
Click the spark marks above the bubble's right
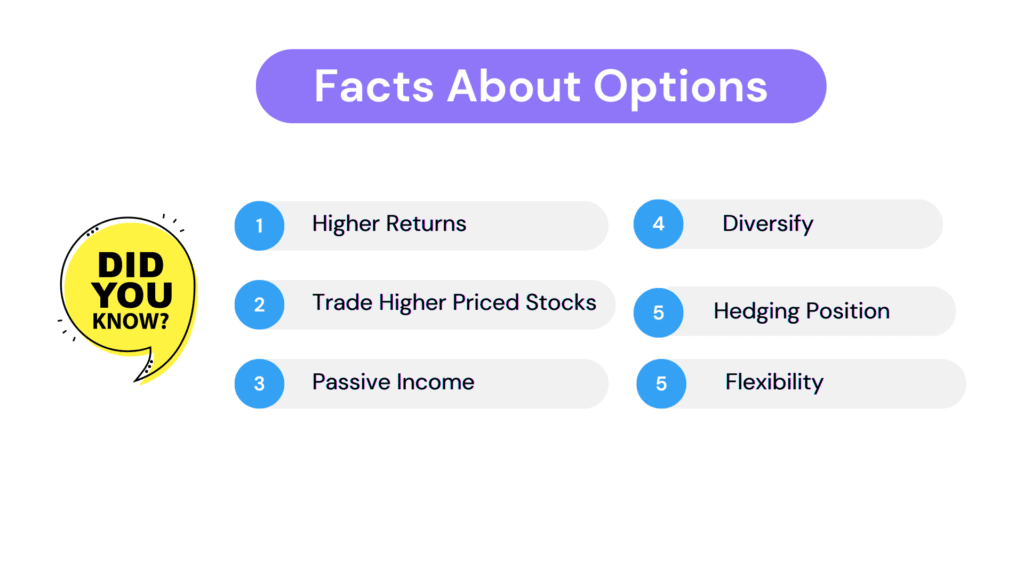click(174, 223)
